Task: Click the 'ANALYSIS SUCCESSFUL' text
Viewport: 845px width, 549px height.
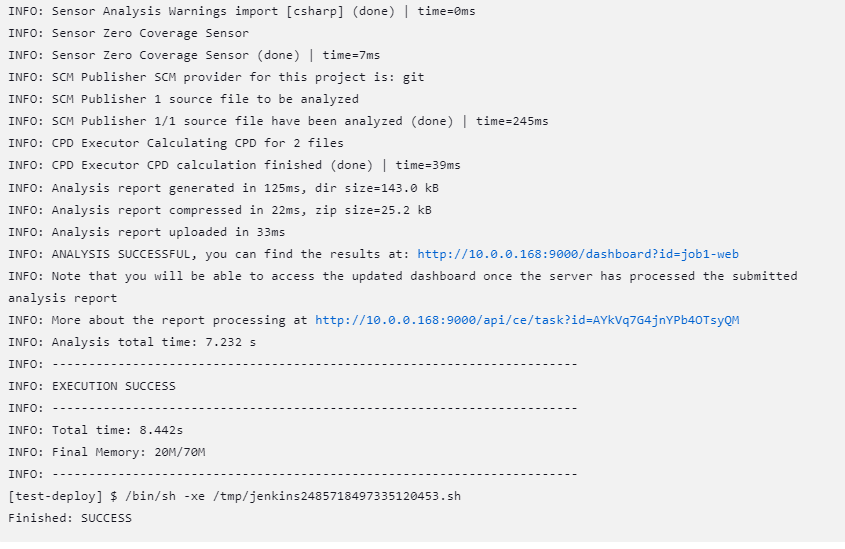Action: click(x=130, y=254)
